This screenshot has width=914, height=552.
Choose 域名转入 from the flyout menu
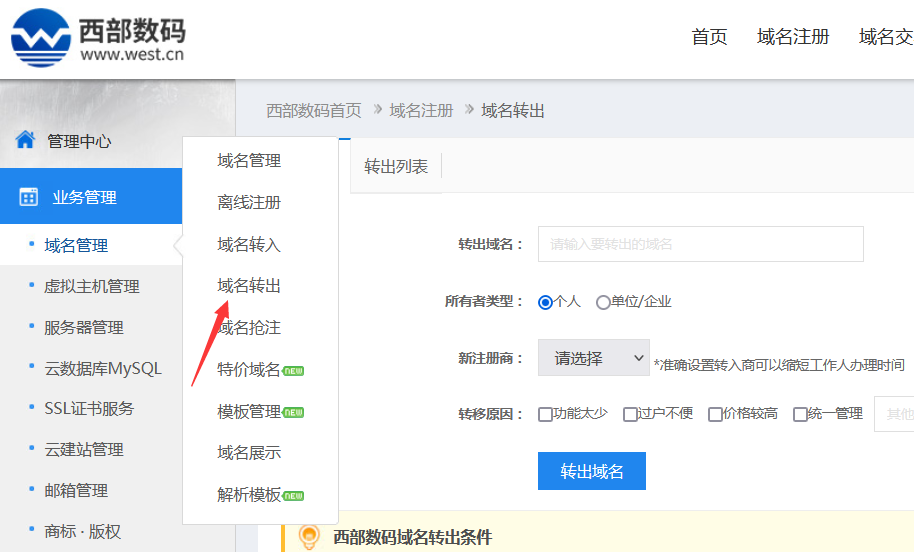click(249, 244)
